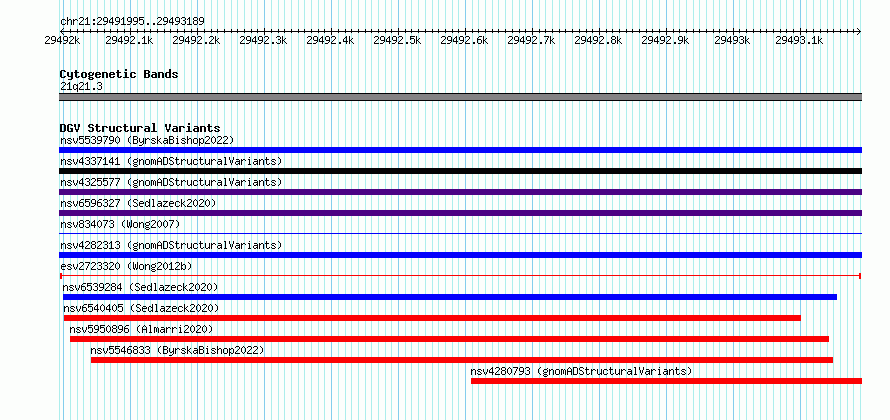Viewport: 890px width, 420px height.
Task: Click the nsv4282313 (gnomADStructuralVariants) label
Action: pos(171,245)
